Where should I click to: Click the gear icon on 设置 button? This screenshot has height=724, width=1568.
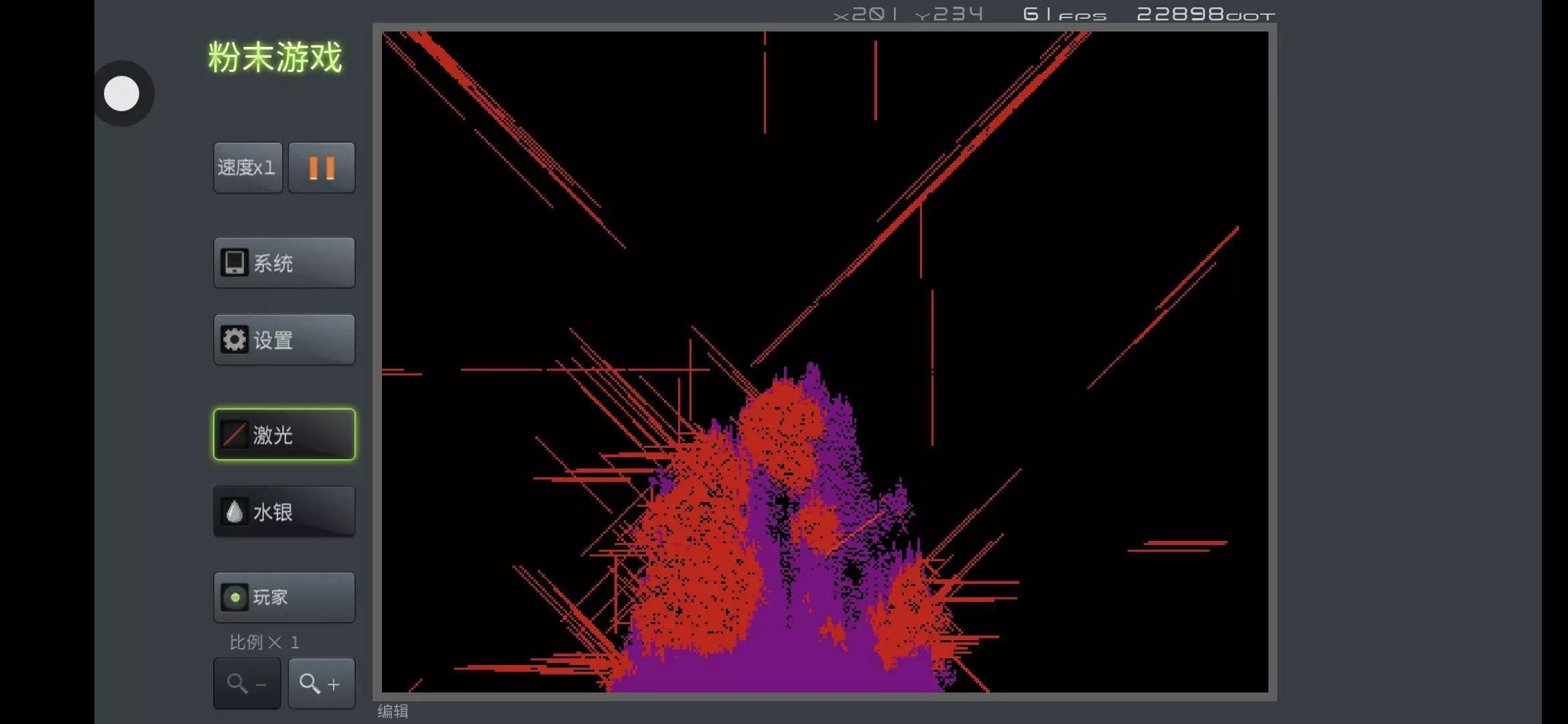pos(235,340)
